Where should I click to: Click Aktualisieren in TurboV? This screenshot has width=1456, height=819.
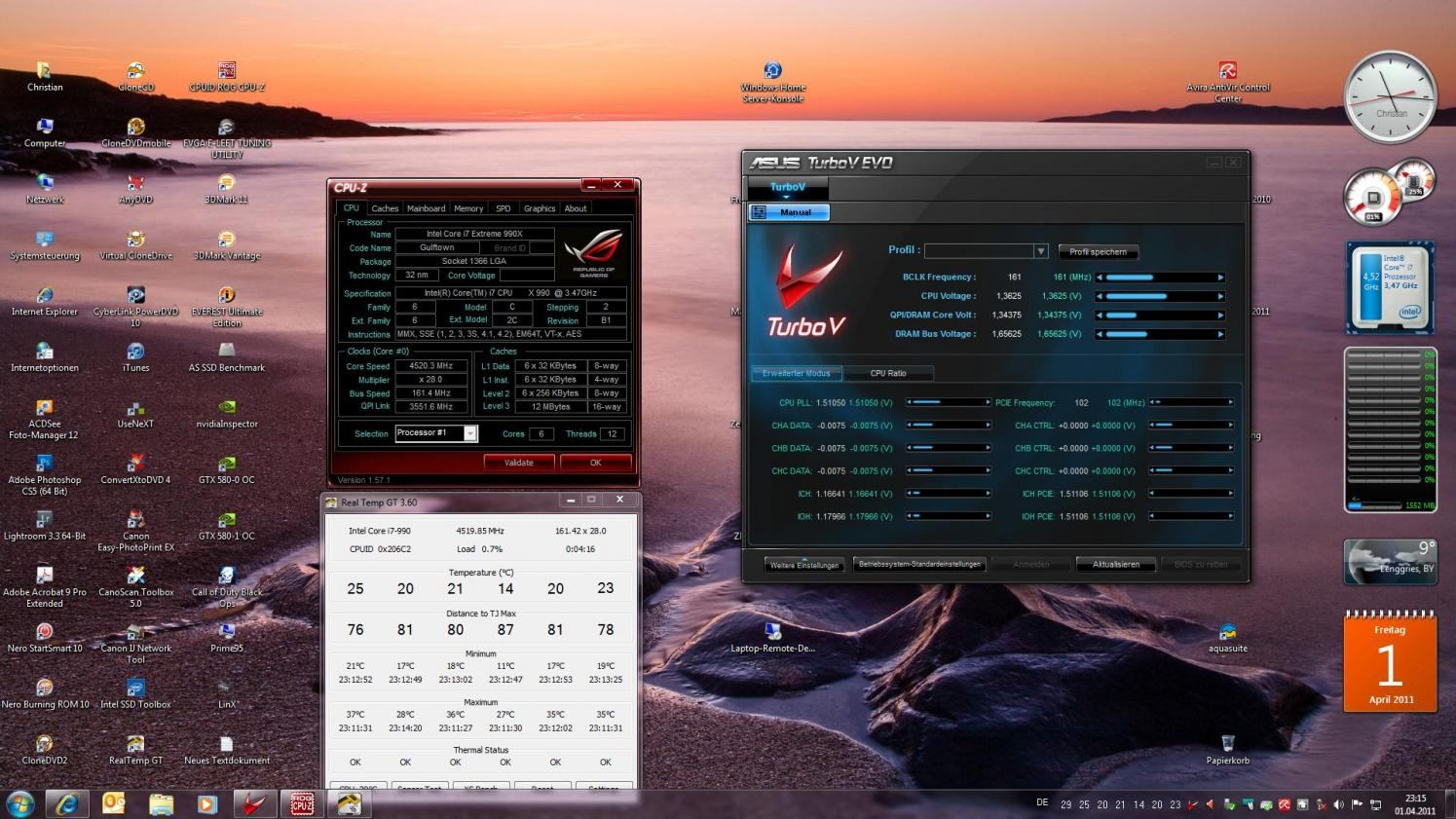[1115, 565]
